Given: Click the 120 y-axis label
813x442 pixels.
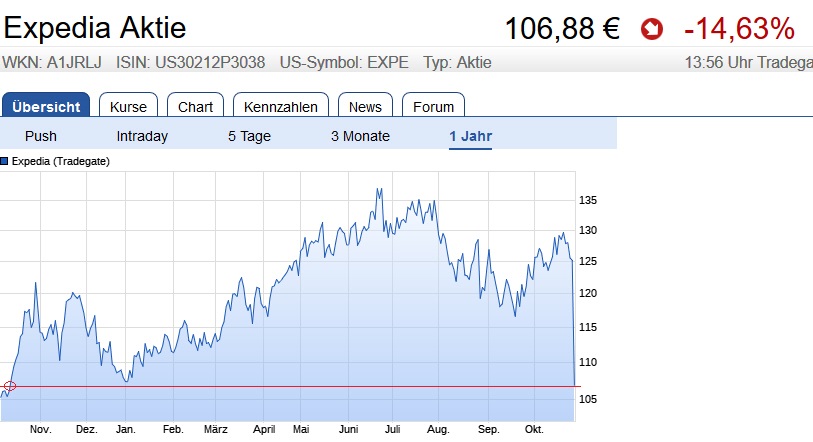Looking at the screenshot, I should click(588, 294).
